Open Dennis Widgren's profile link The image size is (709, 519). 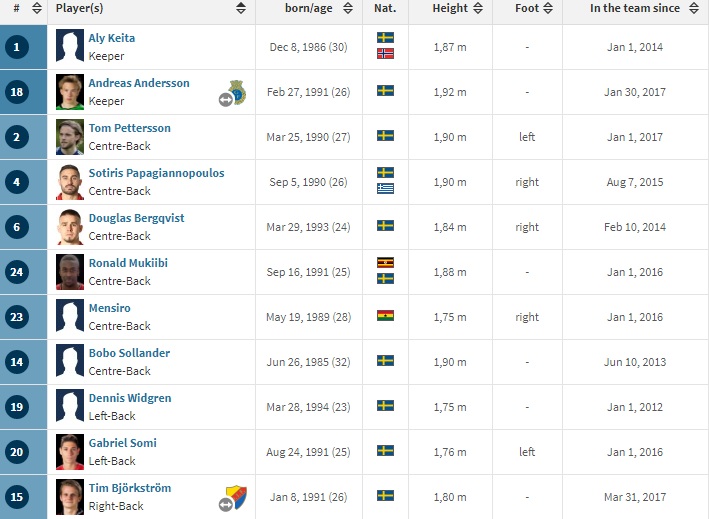pos(130,398)
